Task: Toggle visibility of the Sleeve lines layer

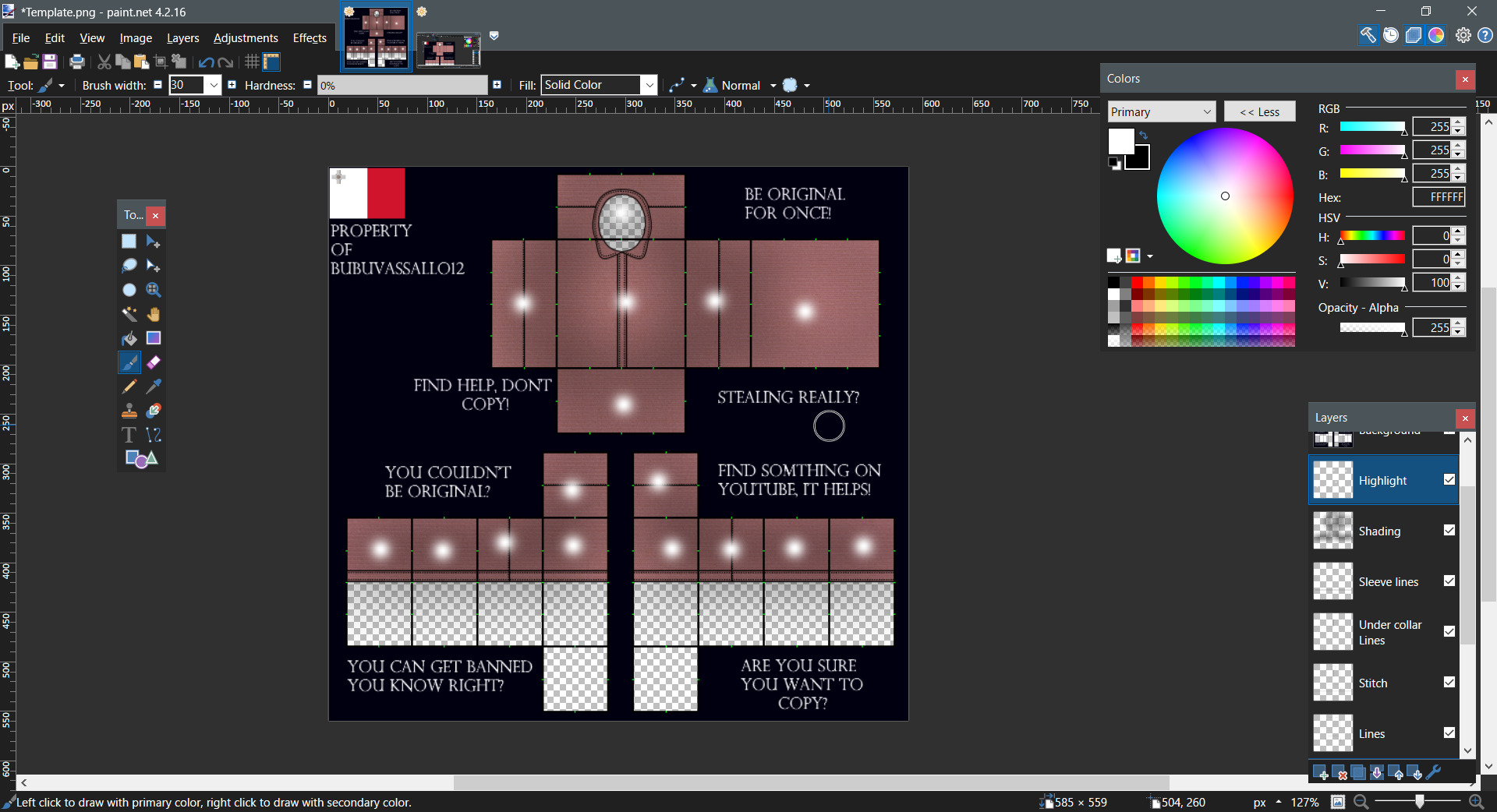Action: point(1449,581)
